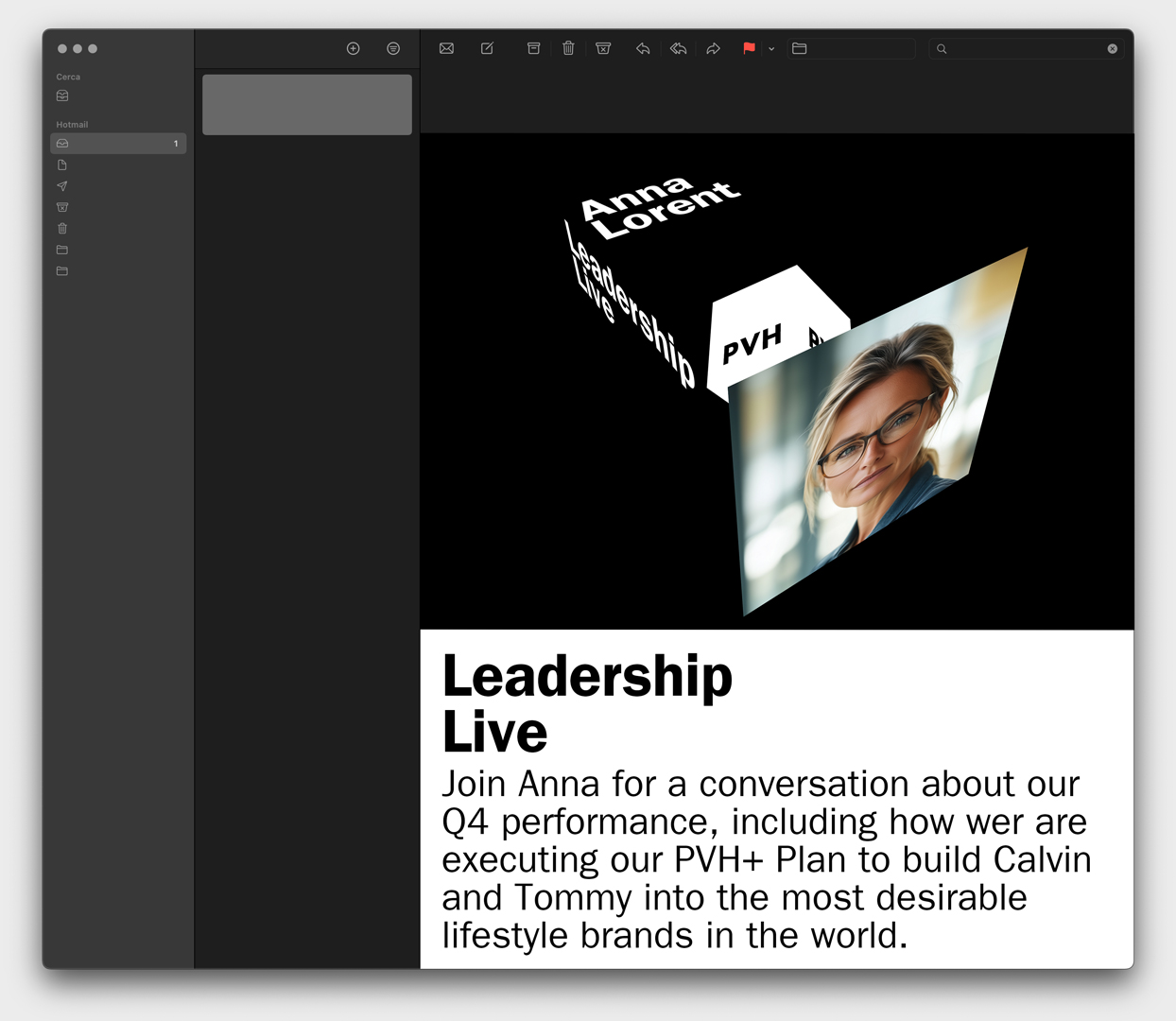Select the highlighted message in the list
The image size is (1176, 1021).
[307, 105]
